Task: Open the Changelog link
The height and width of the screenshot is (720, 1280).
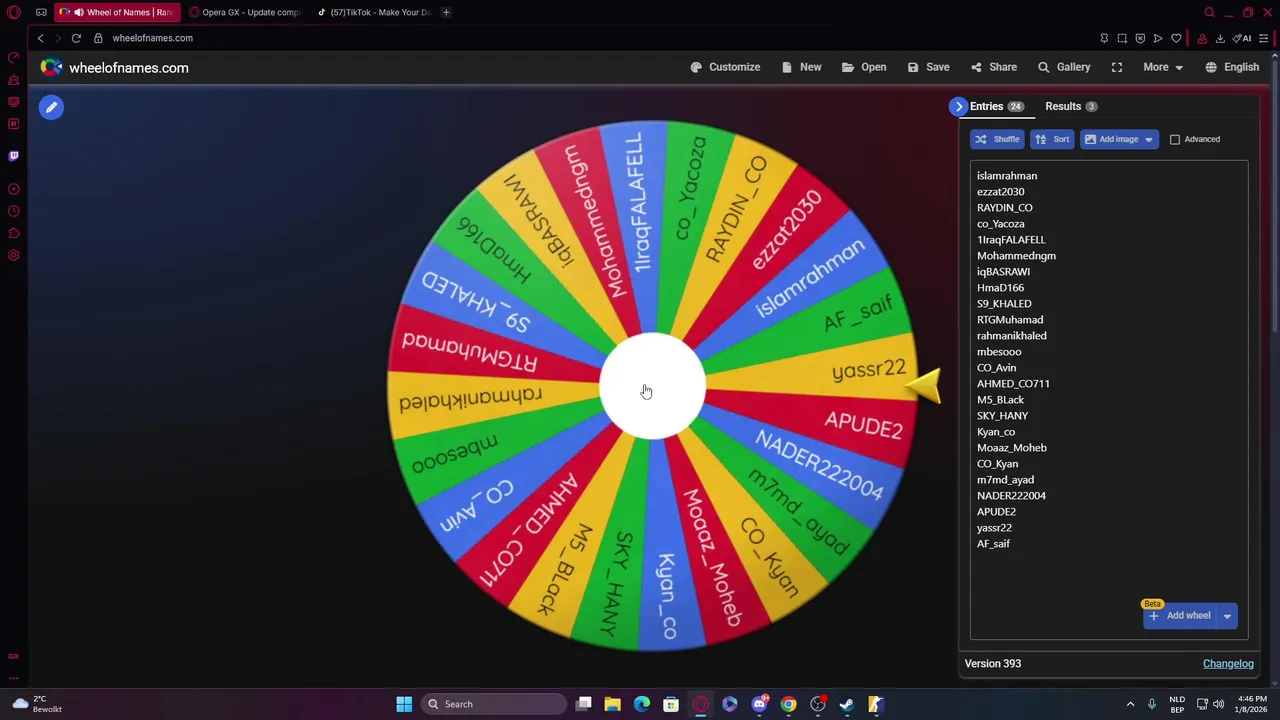Action: [1228, 664]
